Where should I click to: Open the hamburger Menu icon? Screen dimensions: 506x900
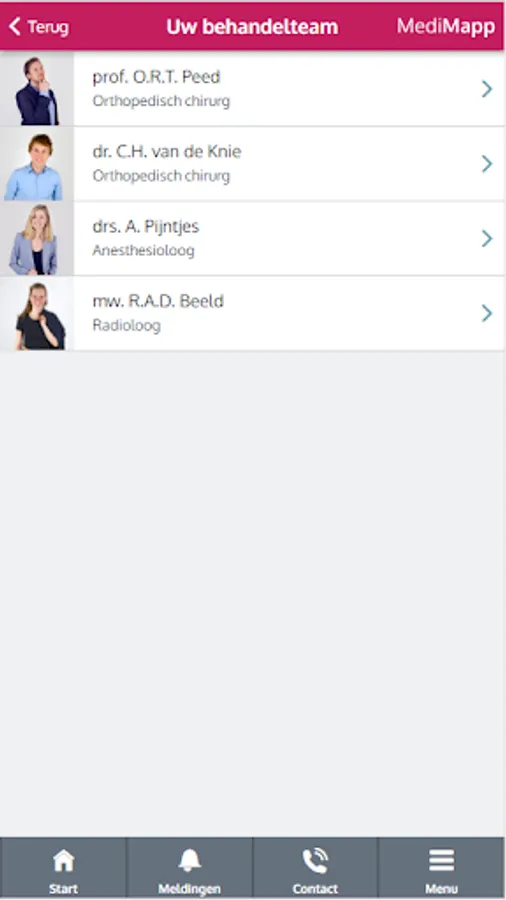(441, 860)
